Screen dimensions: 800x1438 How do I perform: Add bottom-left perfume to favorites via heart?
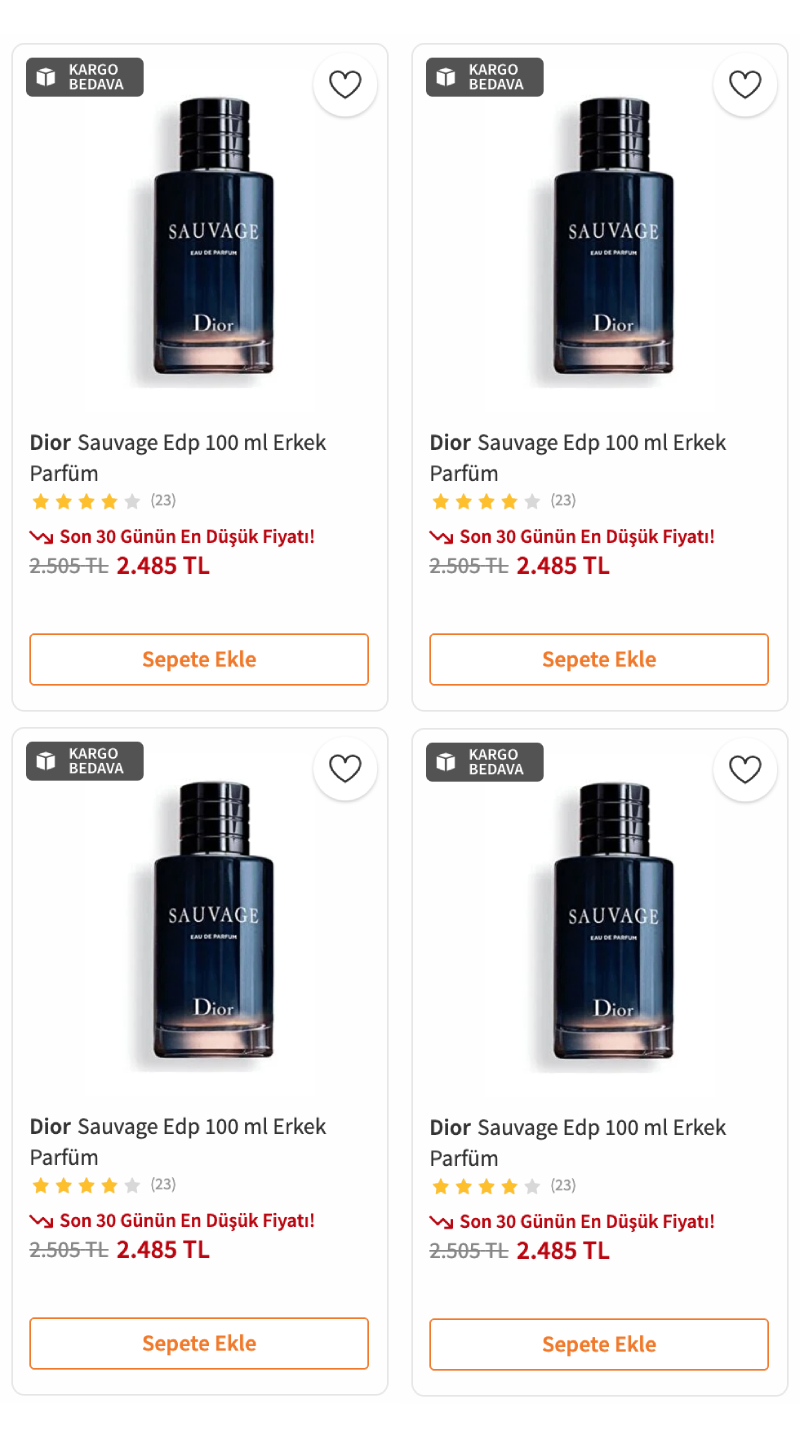pos(345,769)
